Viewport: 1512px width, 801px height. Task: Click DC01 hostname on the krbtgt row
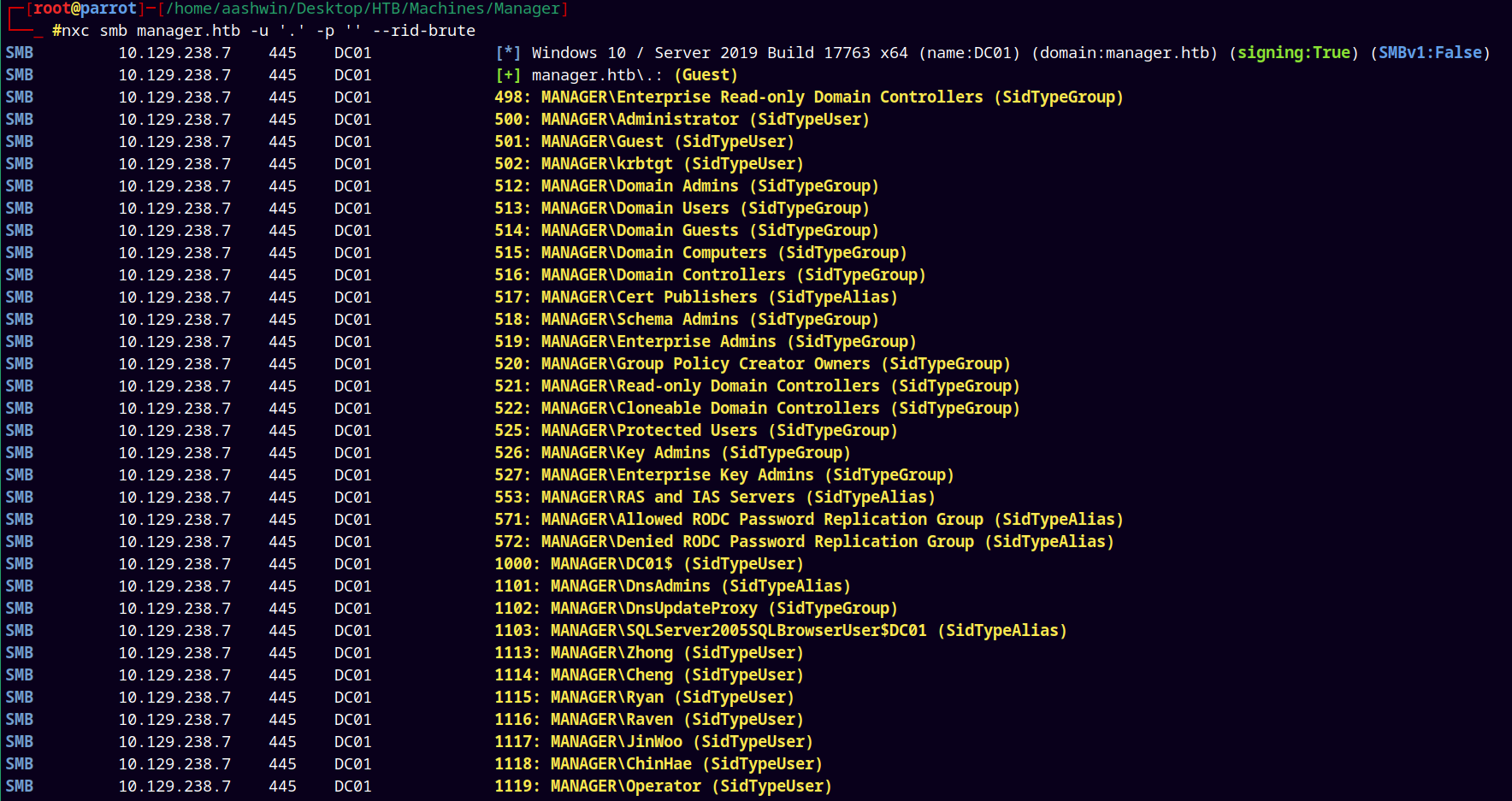pos(353,164)
